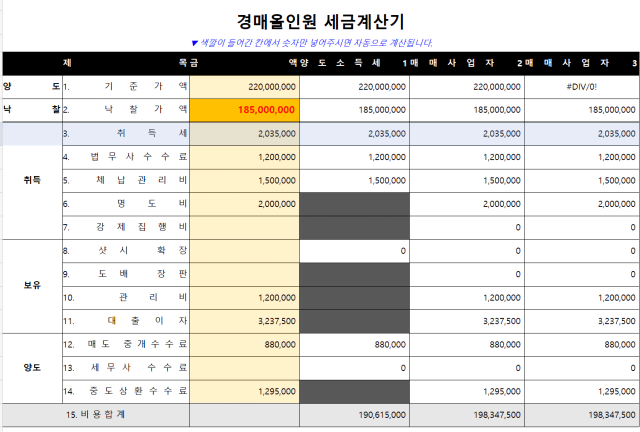The width and height of the screenshot is (640, 432).
Task: Select the 0 in 세무사 수수료 양도소득세 column
Action: [354, 368]
